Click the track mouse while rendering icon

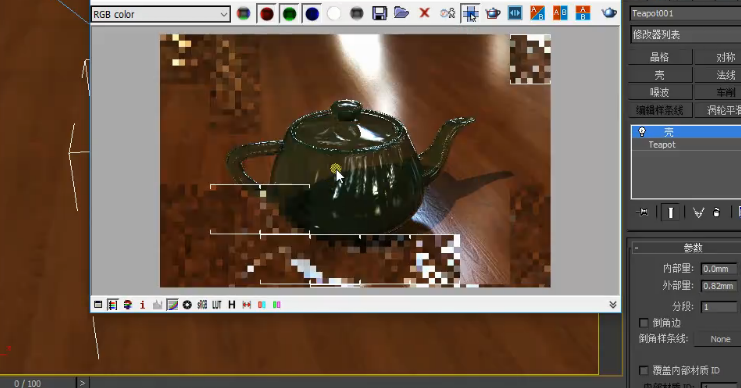pos(447,13)
